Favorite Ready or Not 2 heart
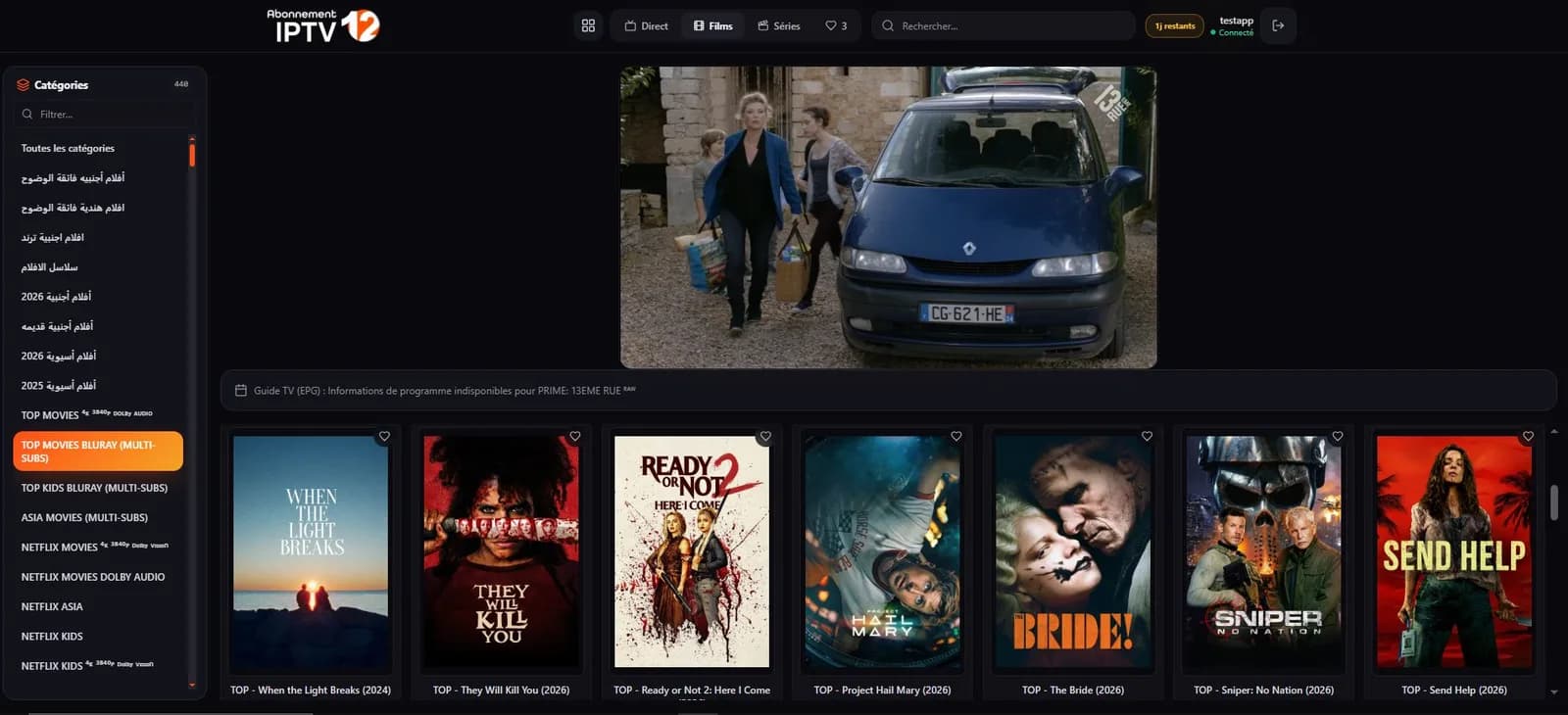The image size is (1568, 715). click(765, 437)
